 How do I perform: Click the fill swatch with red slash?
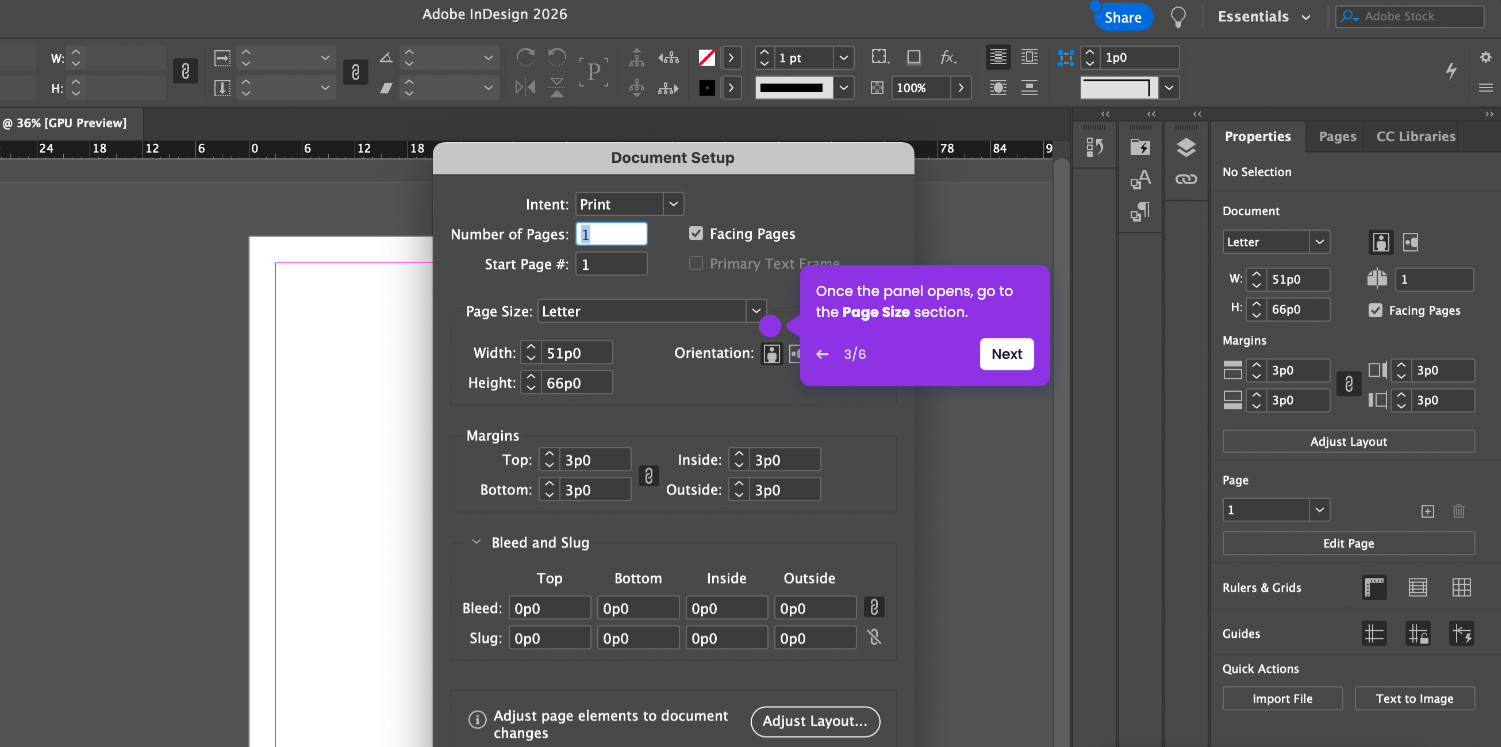707,58
